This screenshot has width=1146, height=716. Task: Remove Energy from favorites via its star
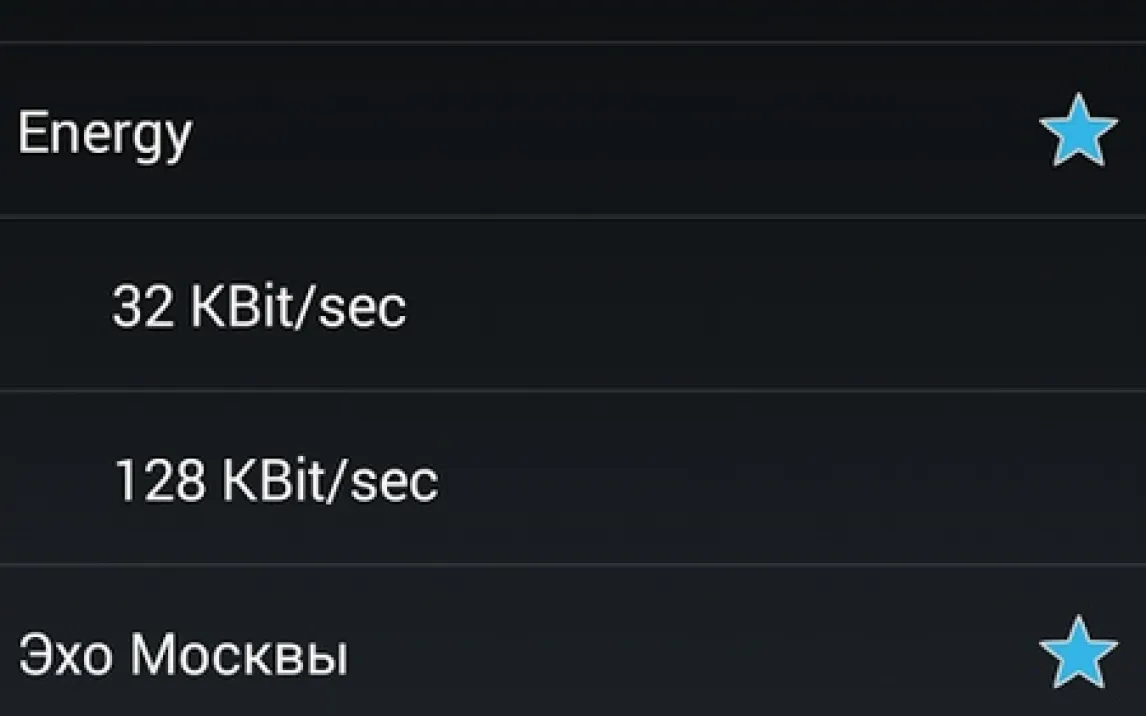coord(1078,131)
